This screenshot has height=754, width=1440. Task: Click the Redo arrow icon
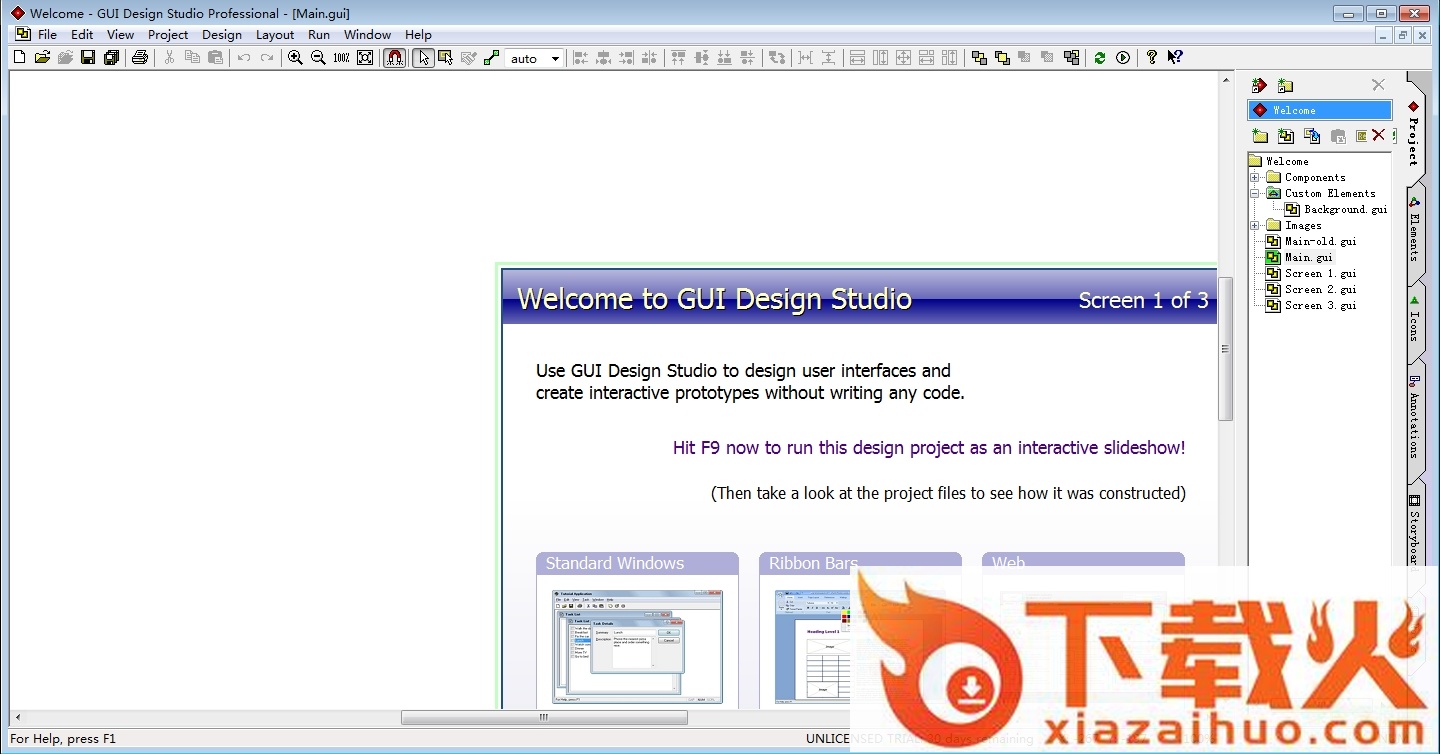(x=267, y=58)
